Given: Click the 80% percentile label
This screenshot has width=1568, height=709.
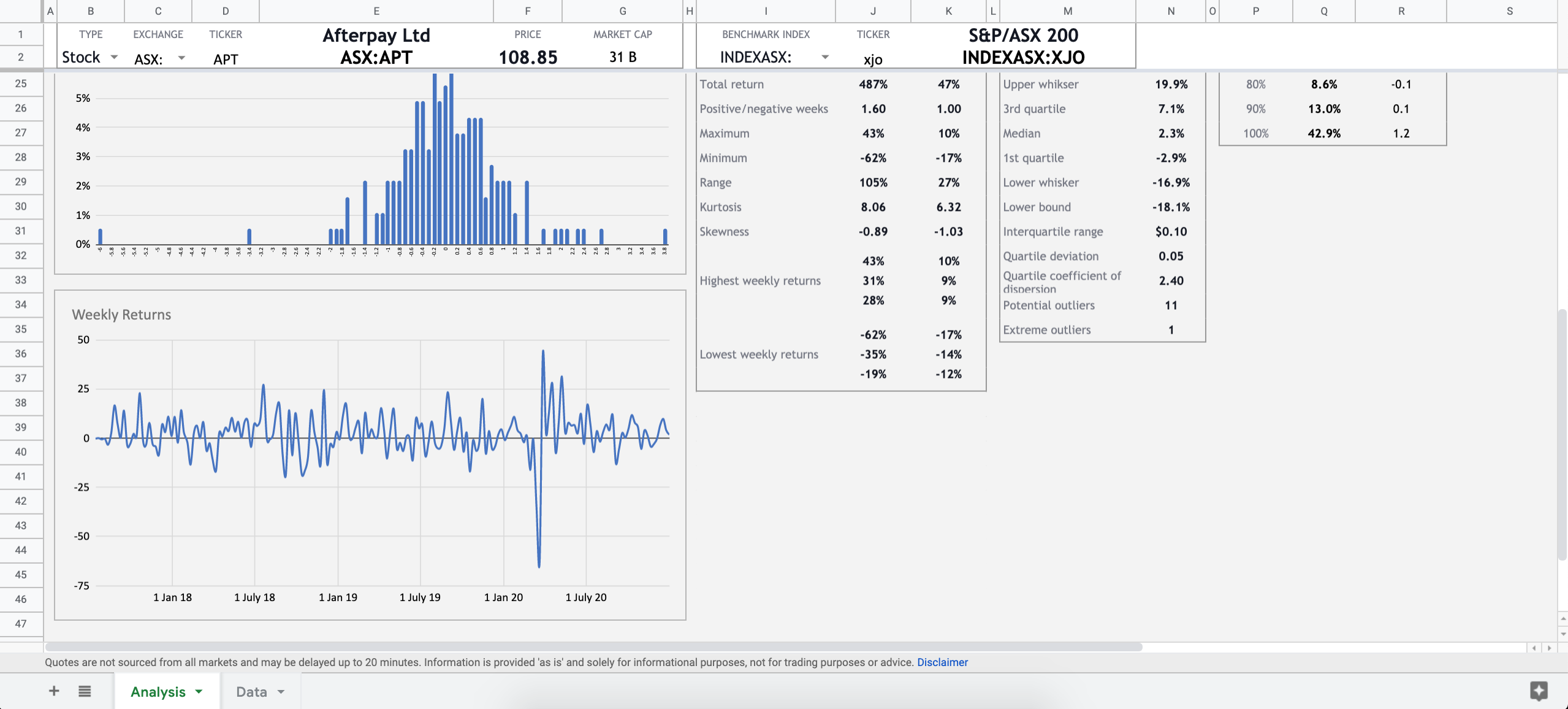Looking at the screenshot, I should 1255,84.
